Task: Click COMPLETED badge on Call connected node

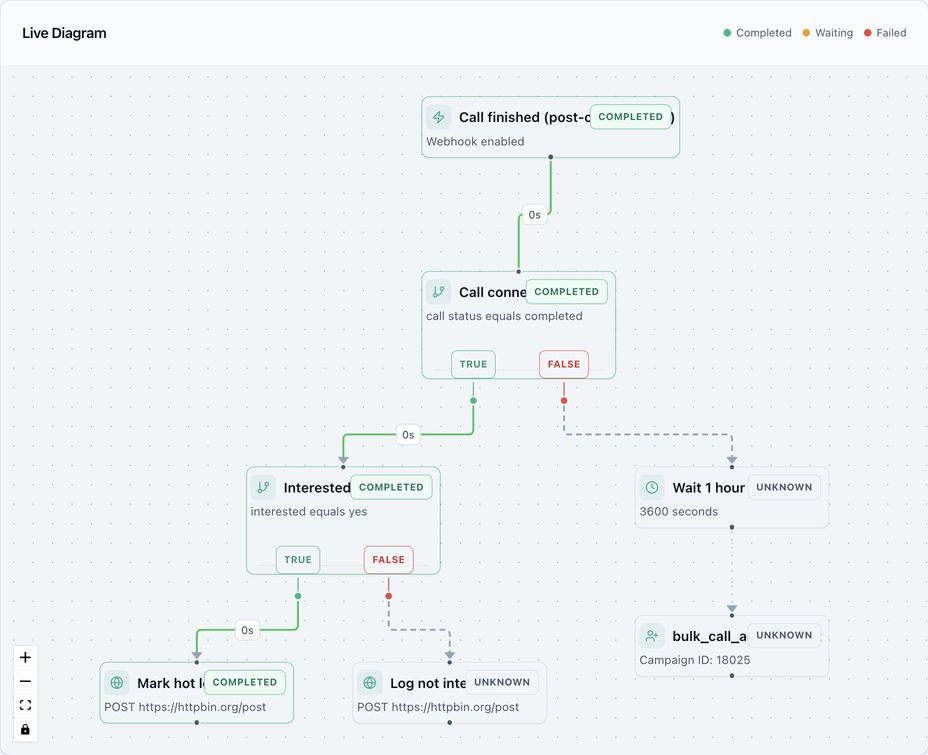Action: pyautogui.click(x=566, y=292)
